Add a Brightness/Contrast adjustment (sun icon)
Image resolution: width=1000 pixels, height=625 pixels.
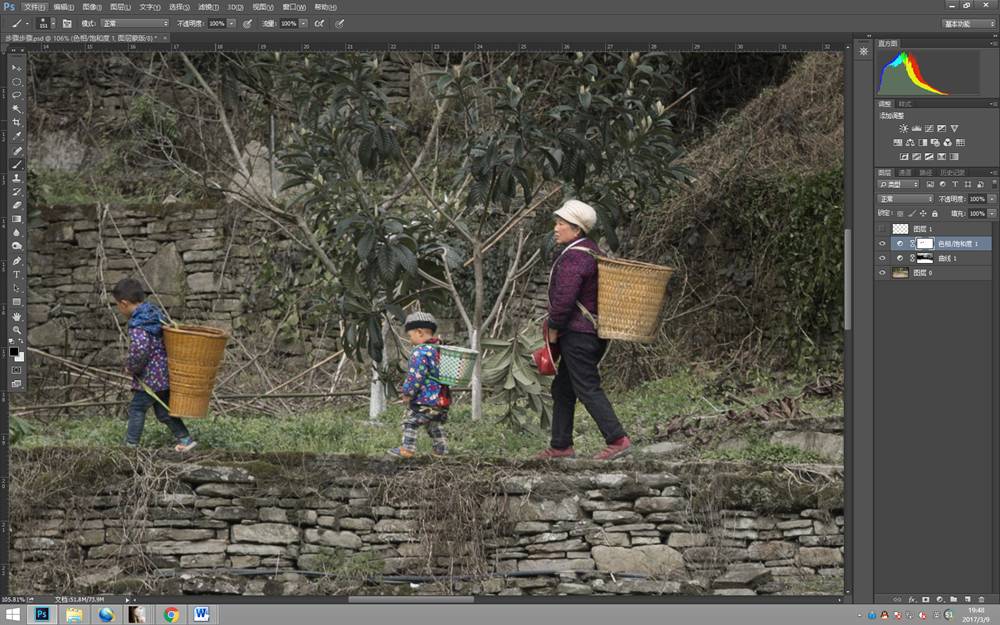click(903, 129)
